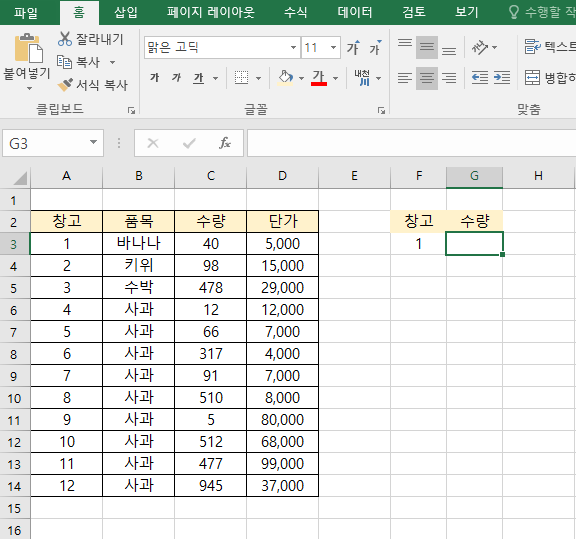Viewport: 576px width, 539px height.
Task: Apply red font color 가 icon
Action: 318,78
